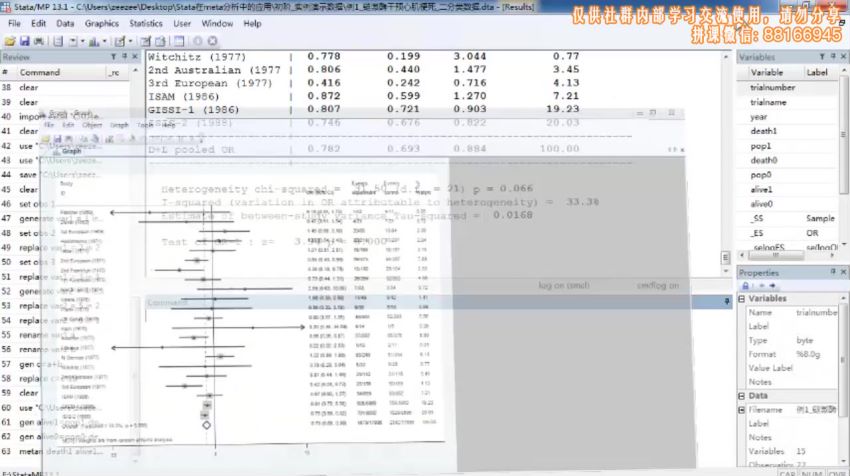Click Review command 38 clear

coord(65,88)
